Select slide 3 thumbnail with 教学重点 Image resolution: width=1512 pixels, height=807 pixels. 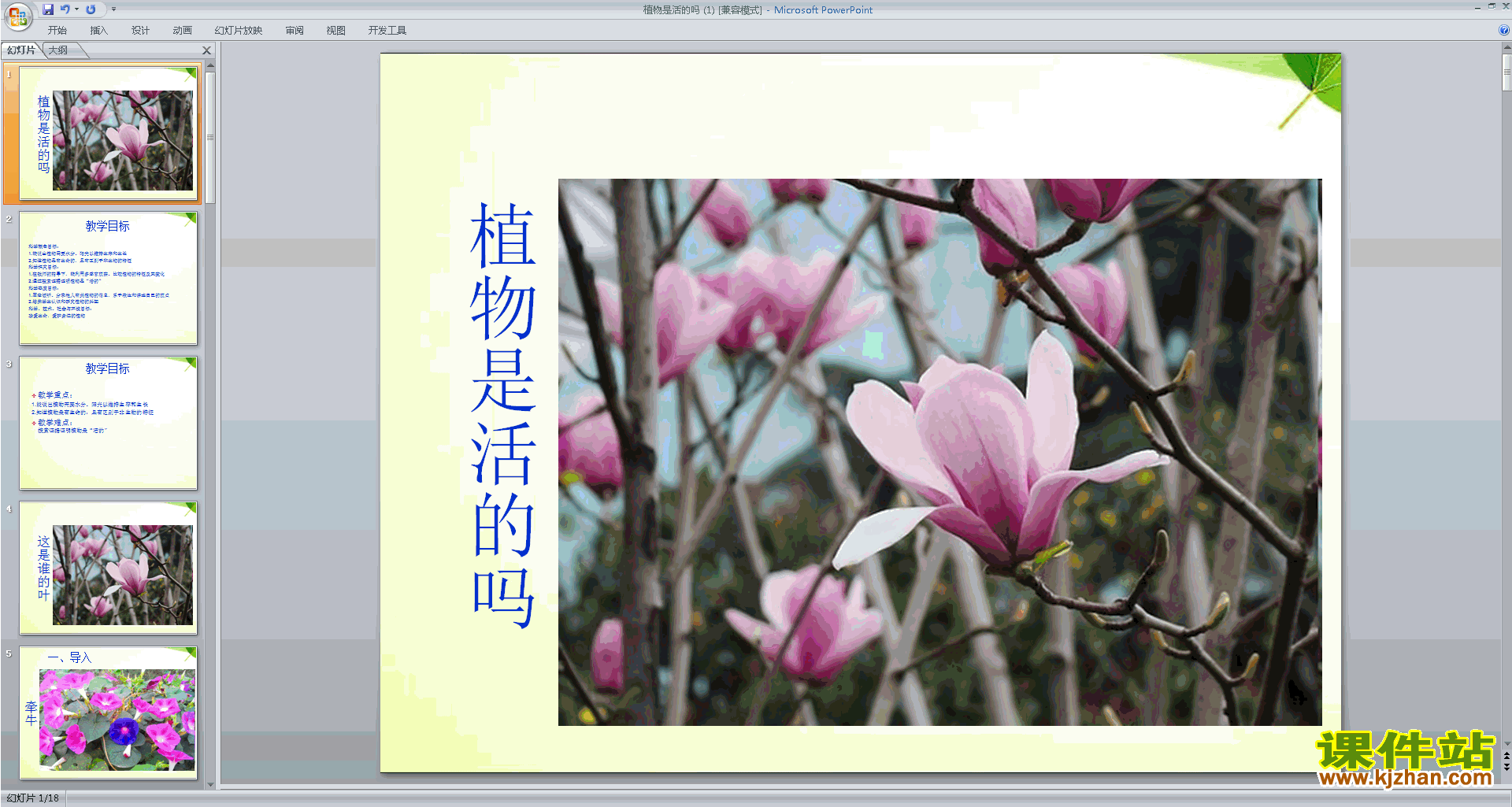point(109,423)
